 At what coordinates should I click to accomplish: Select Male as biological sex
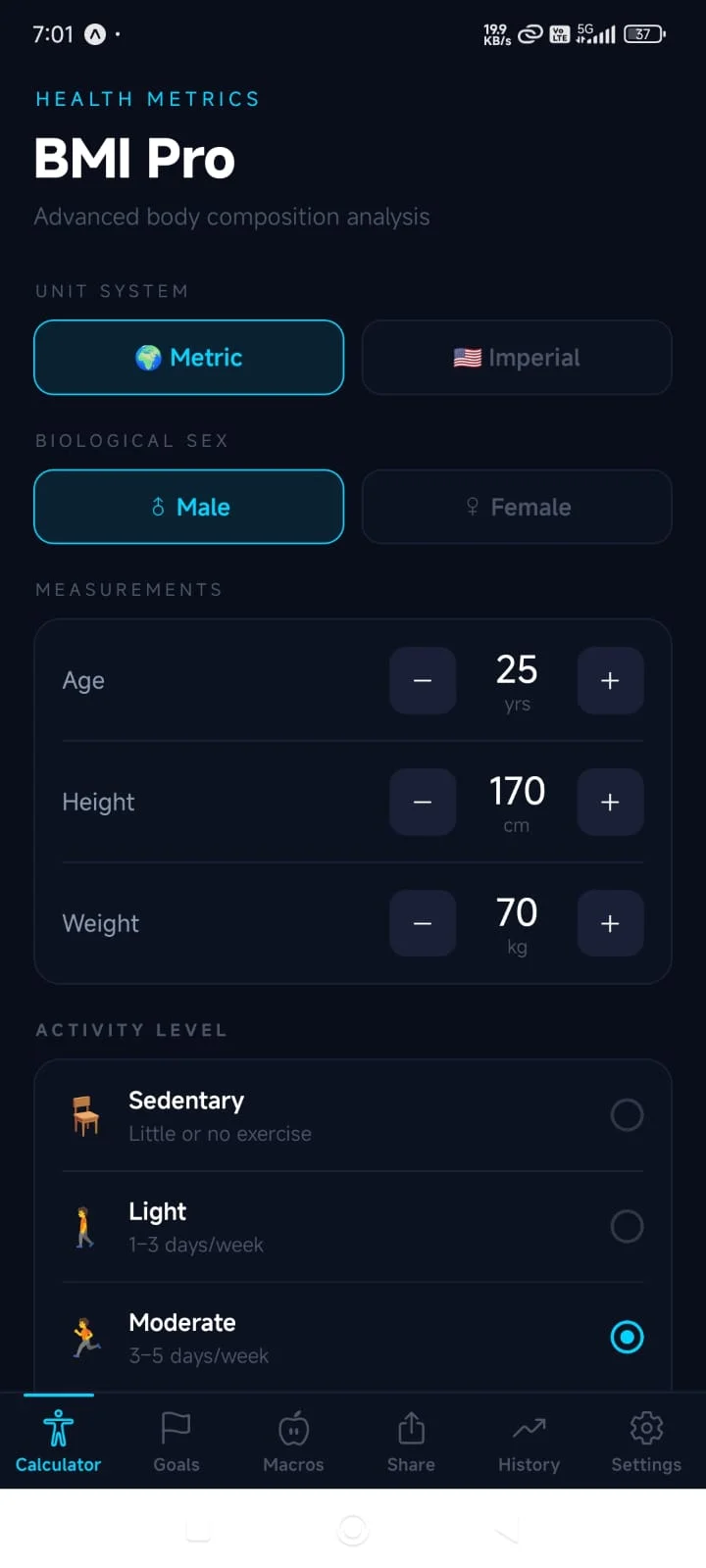pyautogui.click(x=189, y=507)
